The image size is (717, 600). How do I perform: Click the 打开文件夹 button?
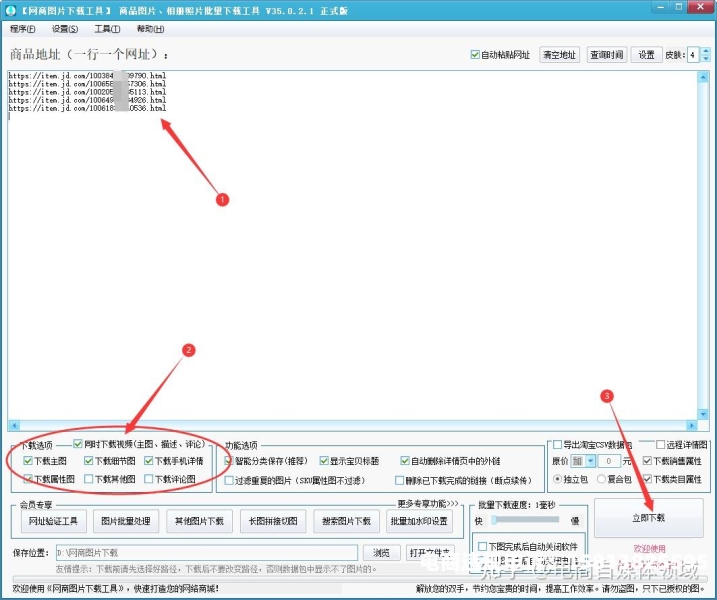click(x=430, y=553)
